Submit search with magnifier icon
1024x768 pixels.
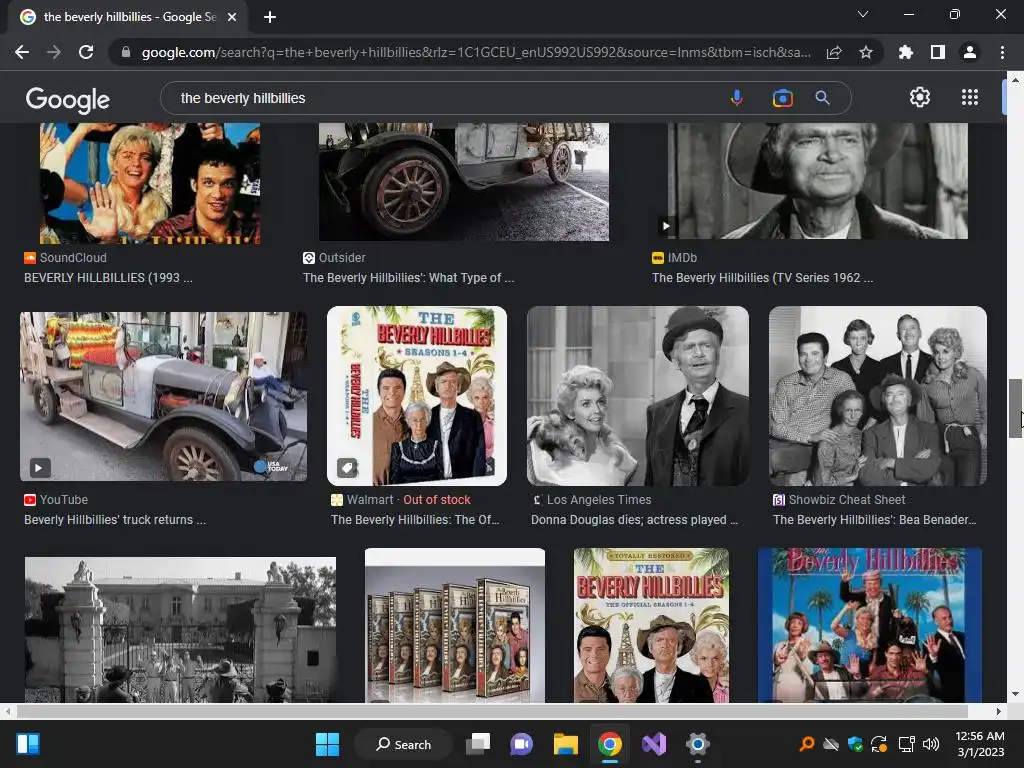[822, 98]
